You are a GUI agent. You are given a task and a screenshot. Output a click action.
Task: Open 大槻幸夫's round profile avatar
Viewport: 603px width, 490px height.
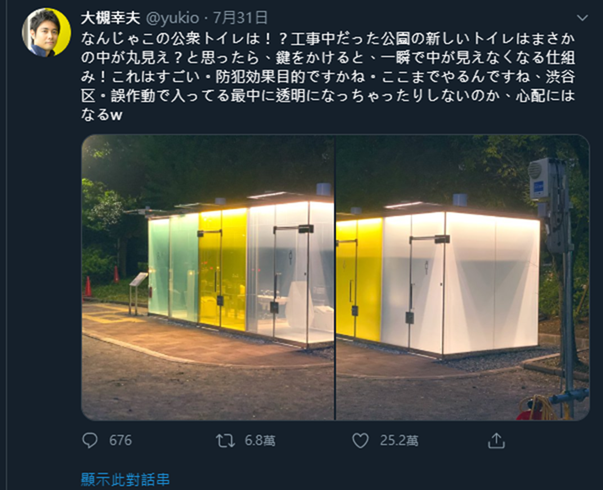47,33
